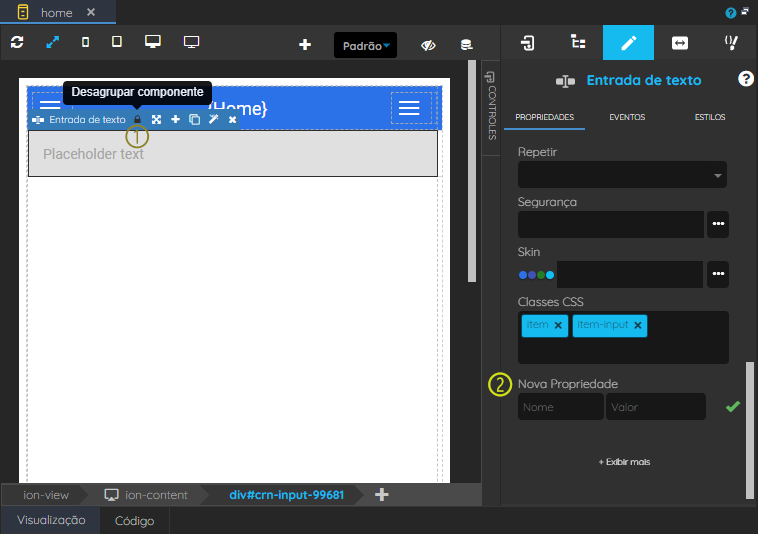The width and height of the screenshot is (758, 534).
Task: Duplicate component with the copy icon
Action: (x=194, y=119)
